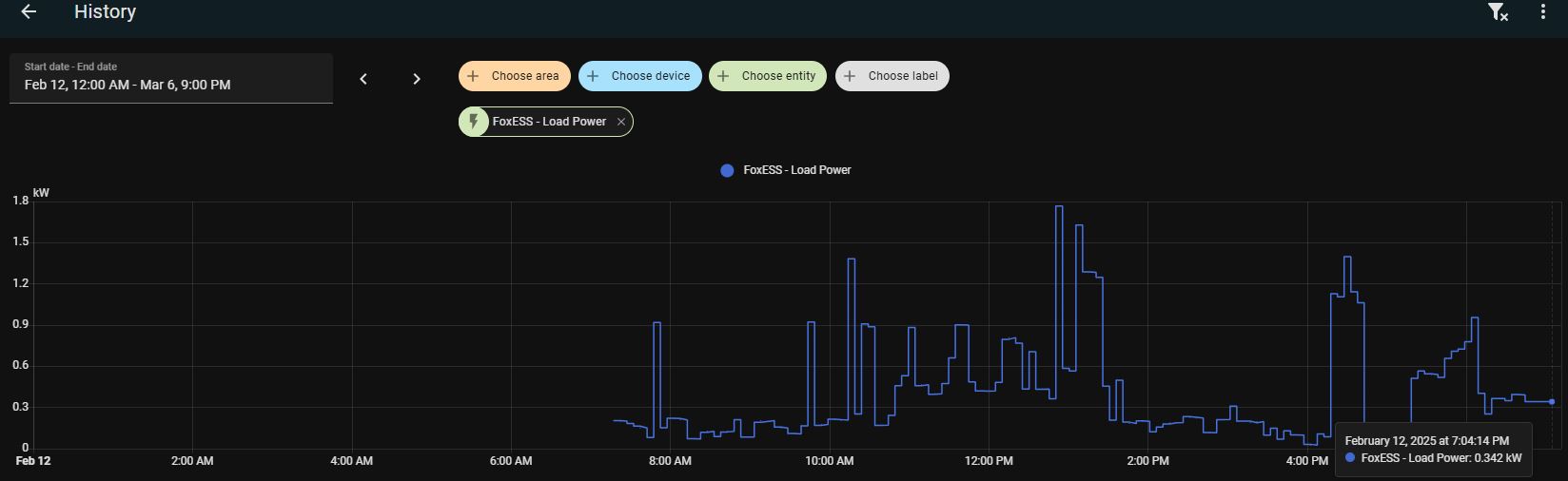Open the Choose entity picker
Image resolution: width=1568 pixels, height=481 pixels.
click(769, 76)
